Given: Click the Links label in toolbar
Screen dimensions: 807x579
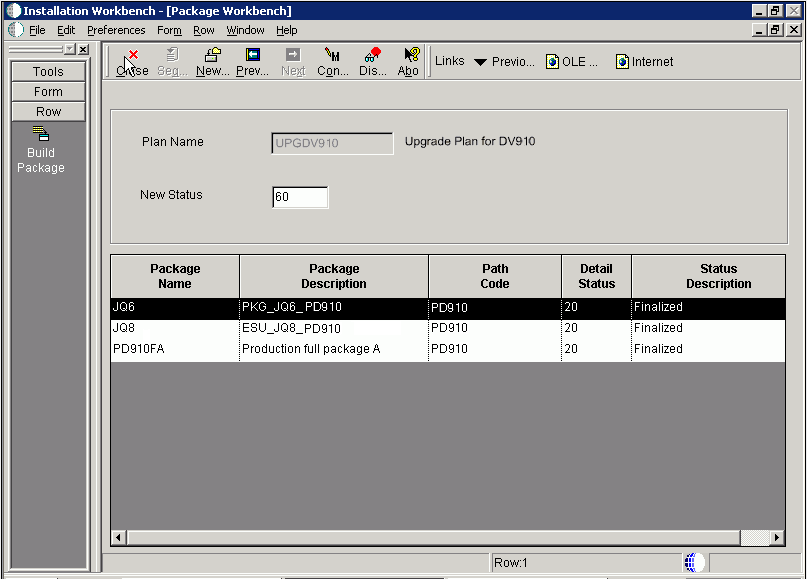Looking at the screenshot, I should [x=450, y=61].
